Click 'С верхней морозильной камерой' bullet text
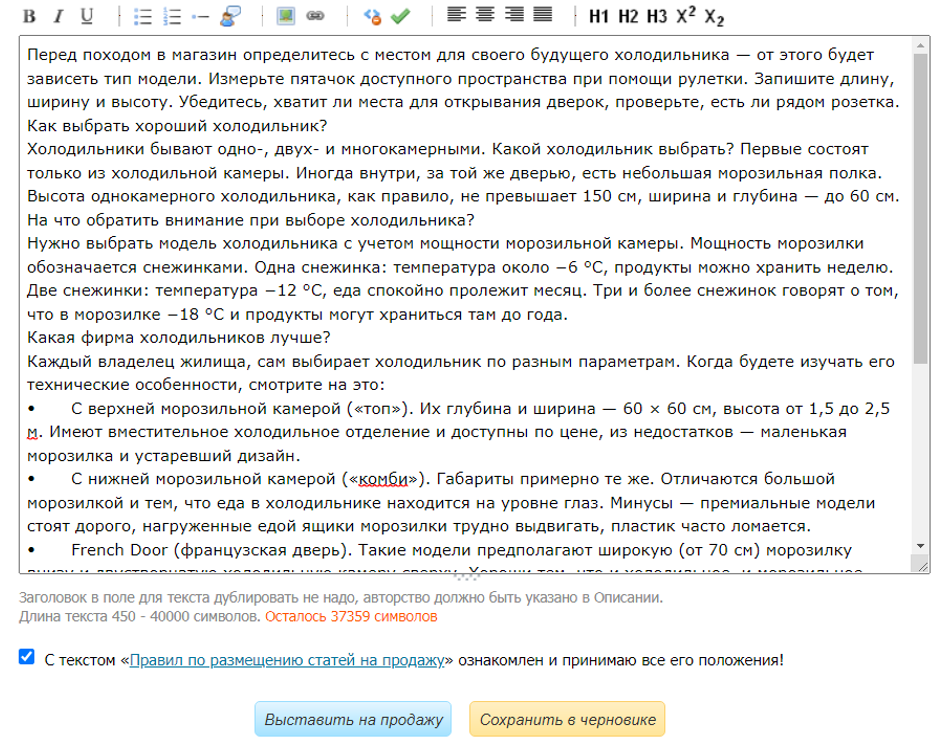This screenshot has height=741, width=937. tap(206, 409)
